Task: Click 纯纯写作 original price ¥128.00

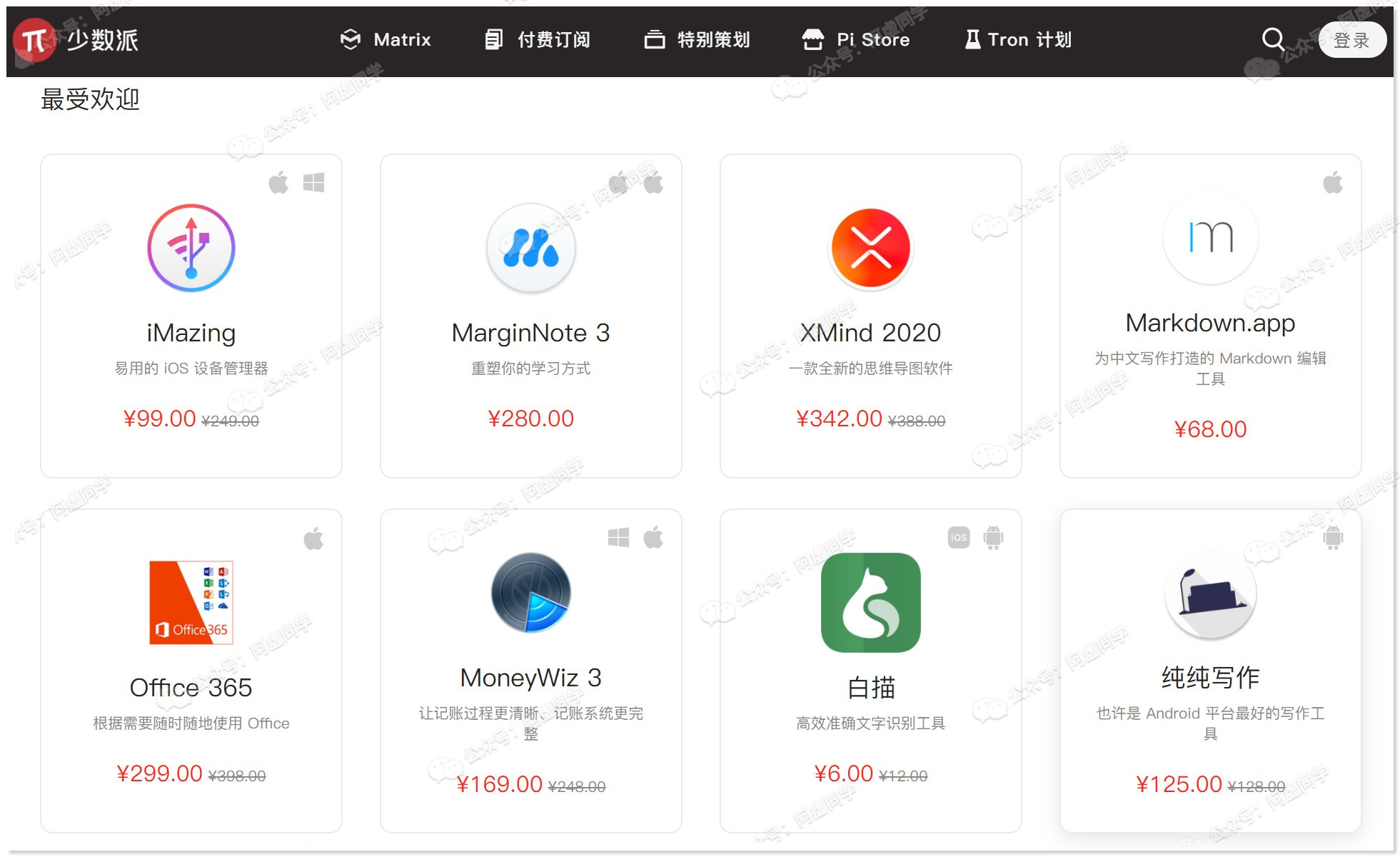Action: [1257, 787]
